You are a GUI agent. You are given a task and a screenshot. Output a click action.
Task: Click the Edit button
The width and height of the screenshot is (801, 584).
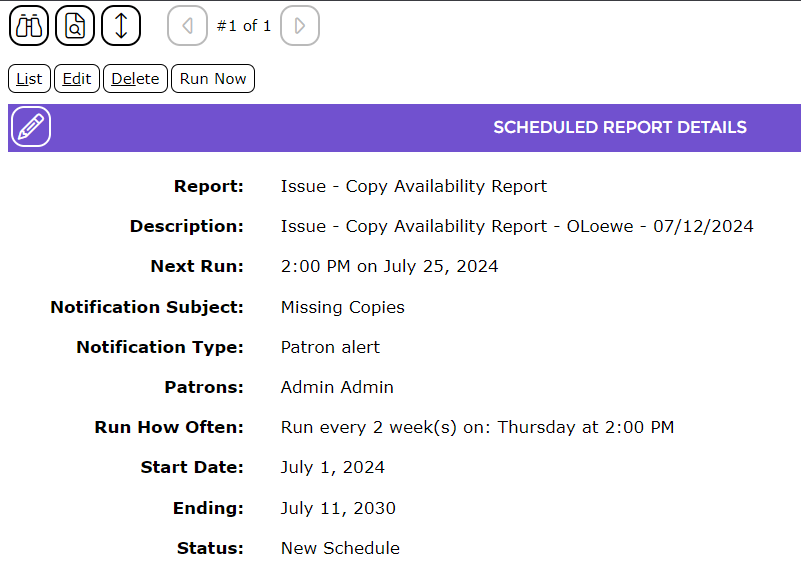[77, 79]
